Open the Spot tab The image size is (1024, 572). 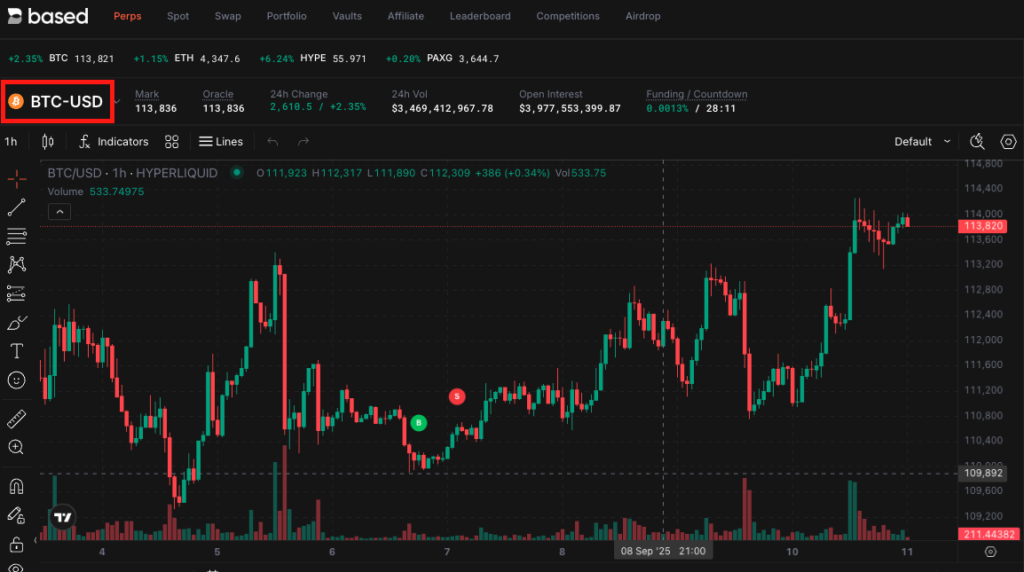coord(178,16)
